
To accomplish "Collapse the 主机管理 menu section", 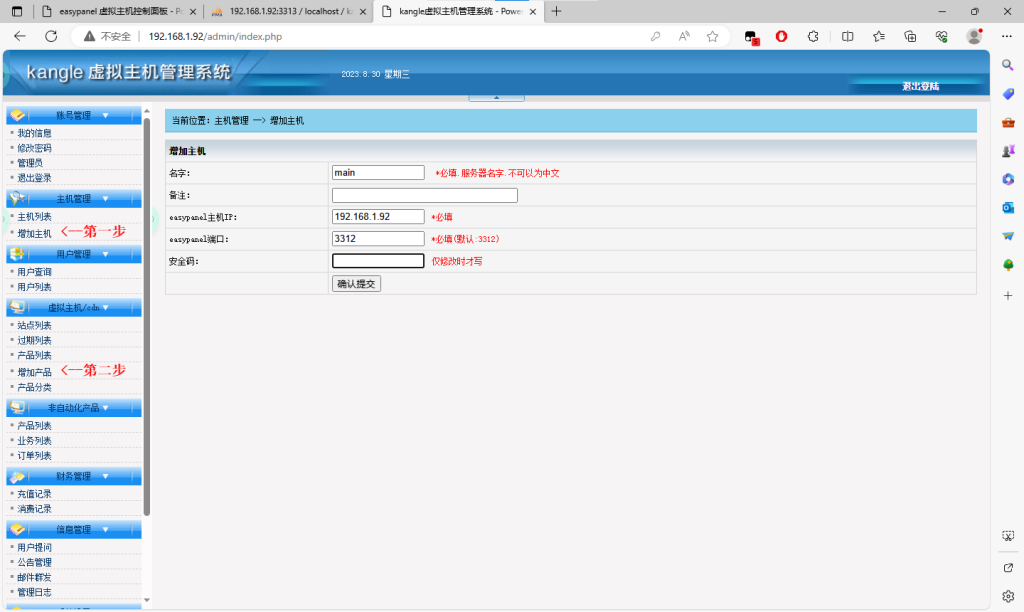I will (x=105, y=199).
